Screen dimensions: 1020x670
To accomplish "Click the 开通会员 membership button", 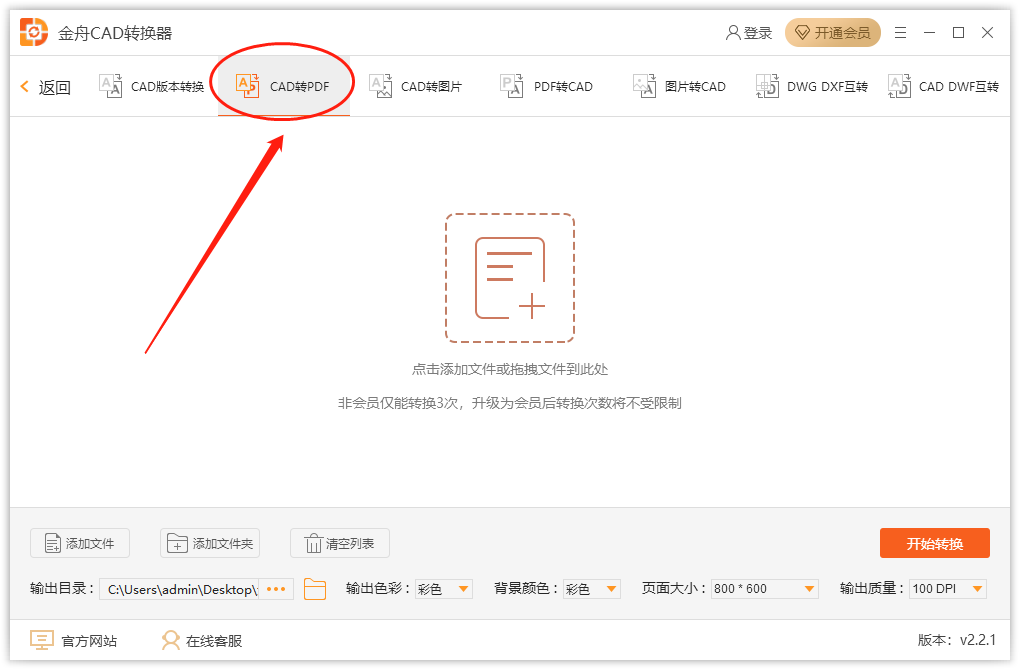I will (x=833, y=33).
